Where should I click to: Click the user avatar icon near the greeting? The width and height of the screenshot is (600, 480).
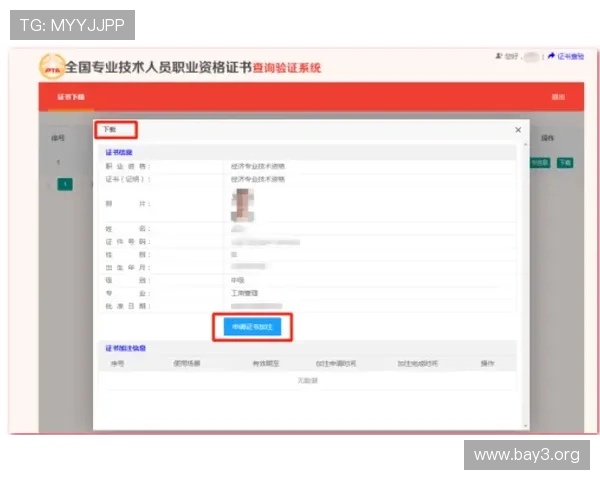[x=499, y=56]
